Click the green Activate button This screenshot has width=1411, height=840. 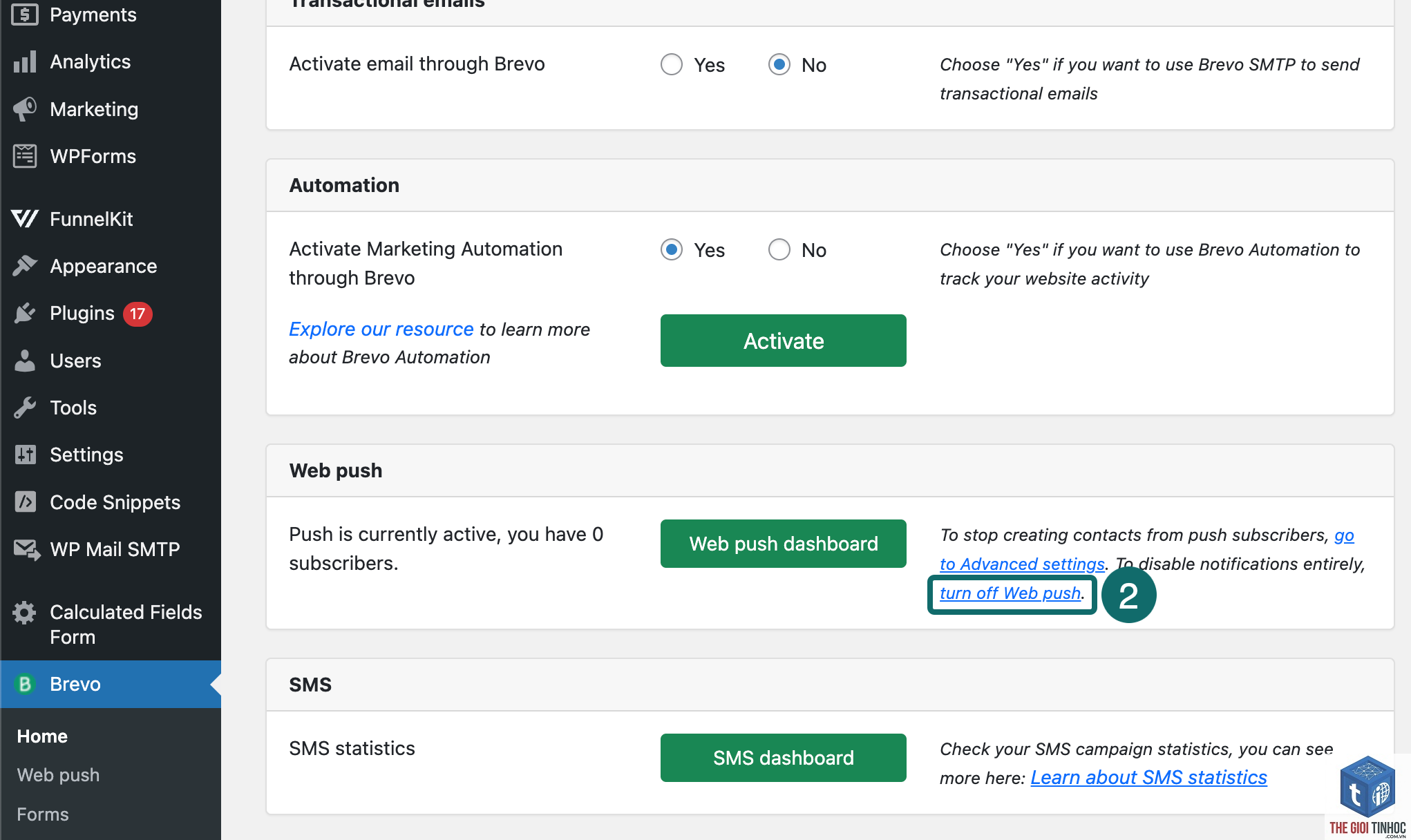click(783, 341)
